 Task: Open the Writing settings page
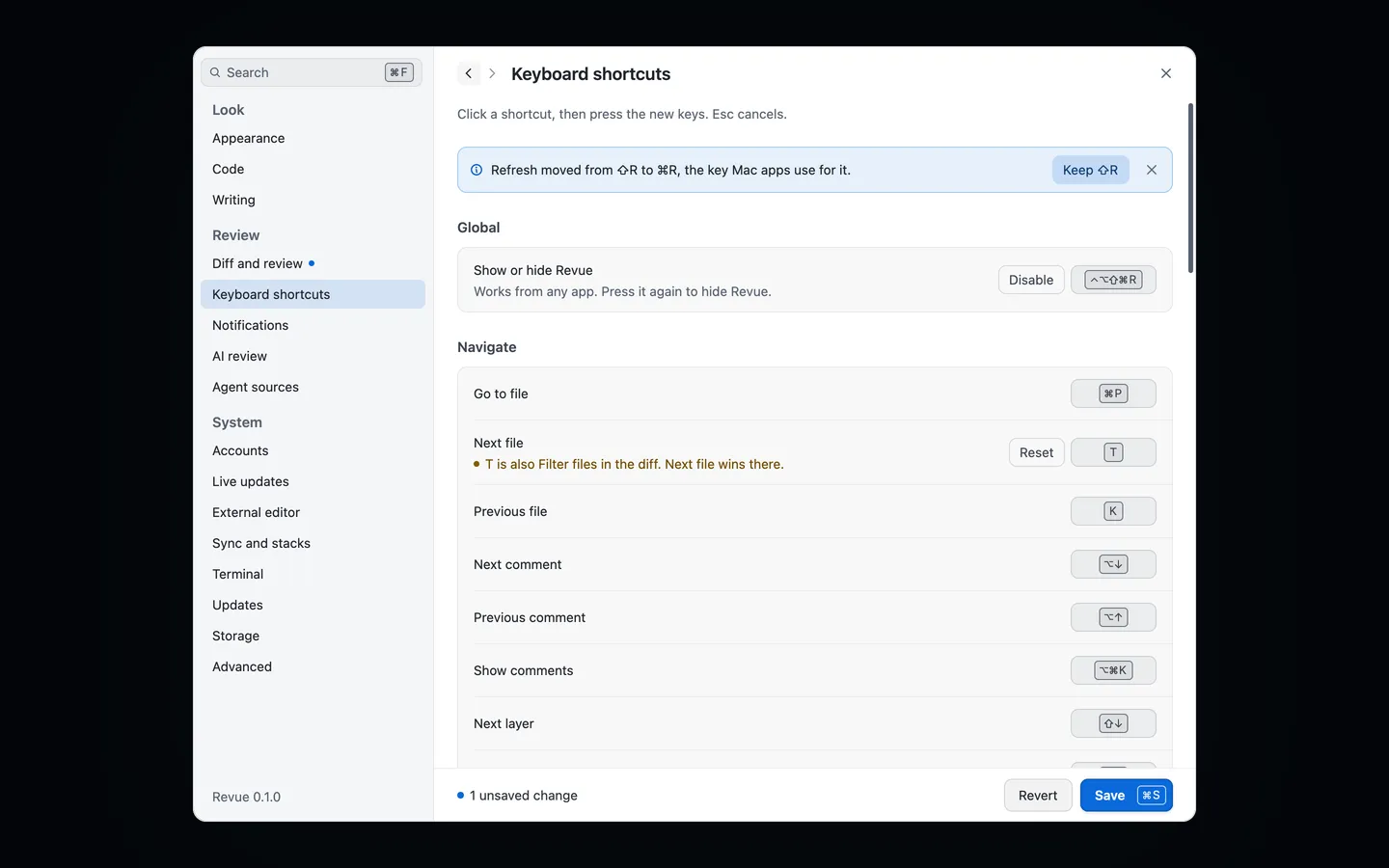[313, 200]
